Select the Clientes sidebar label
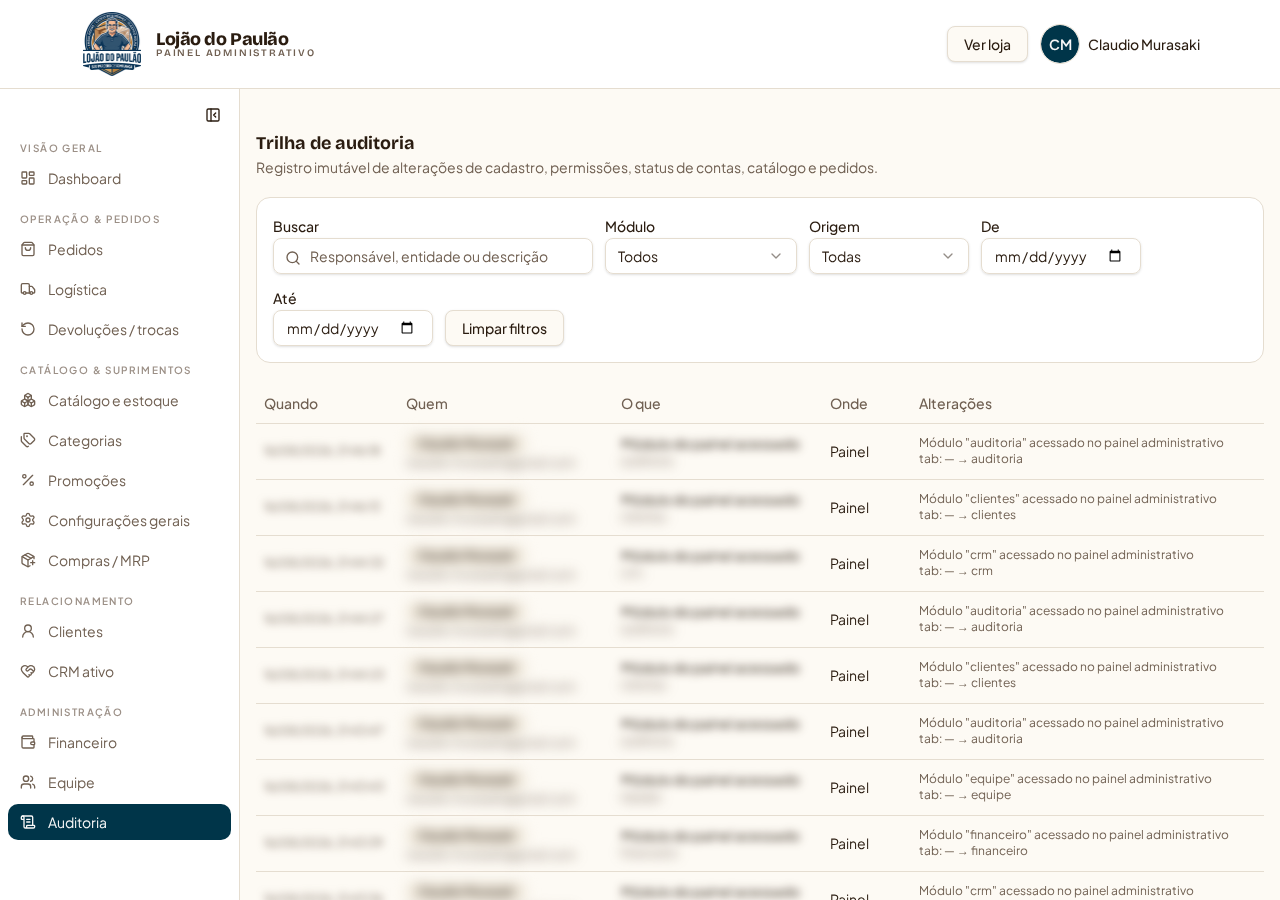 pyautogui.click(x=75, y=631)
